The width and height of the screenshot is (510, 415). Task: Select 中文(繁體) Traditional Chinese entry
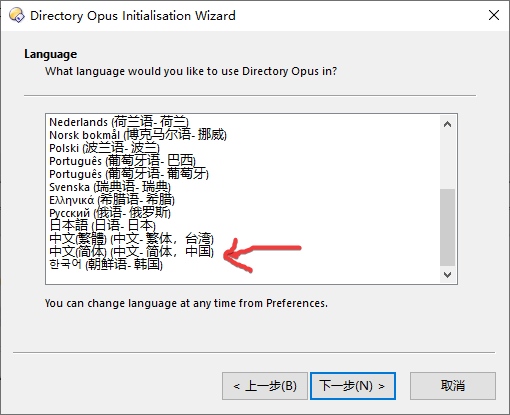coord(131,239)
